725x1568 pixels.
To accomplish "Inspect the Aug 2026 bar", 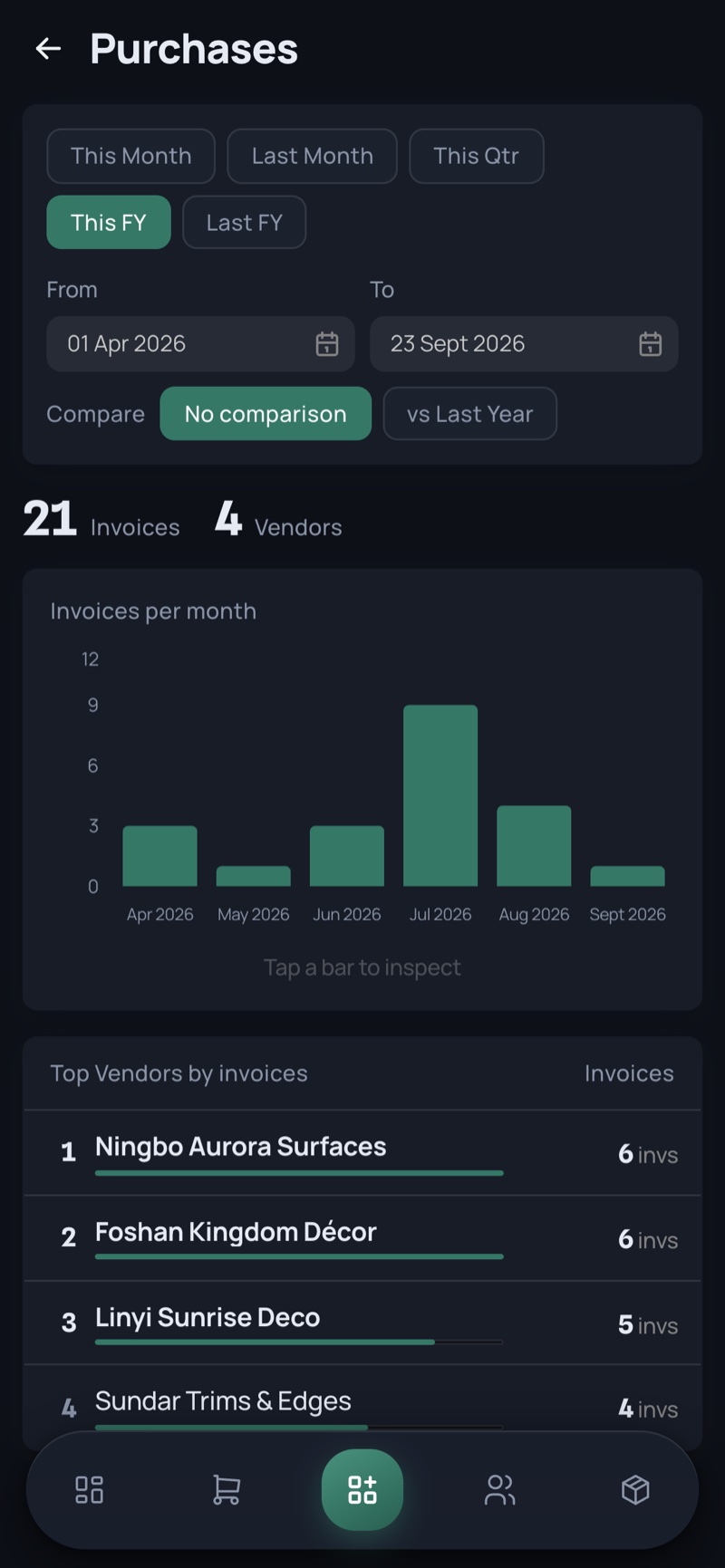I will (x=534, y=846).
